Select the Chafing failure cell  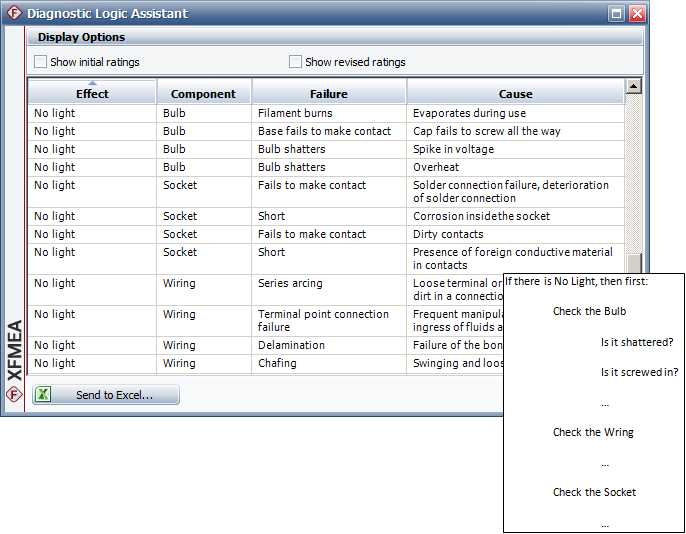click(277, 363)
